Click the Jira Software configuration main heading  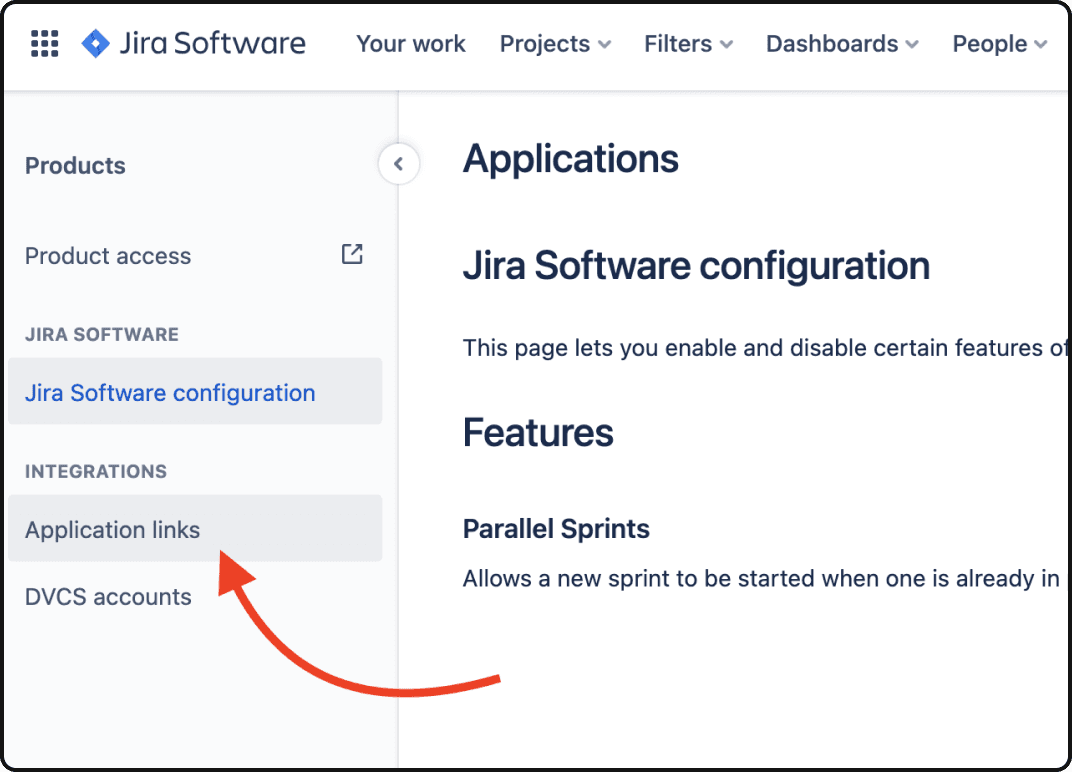pyautogui.click(x=697, y=267)
